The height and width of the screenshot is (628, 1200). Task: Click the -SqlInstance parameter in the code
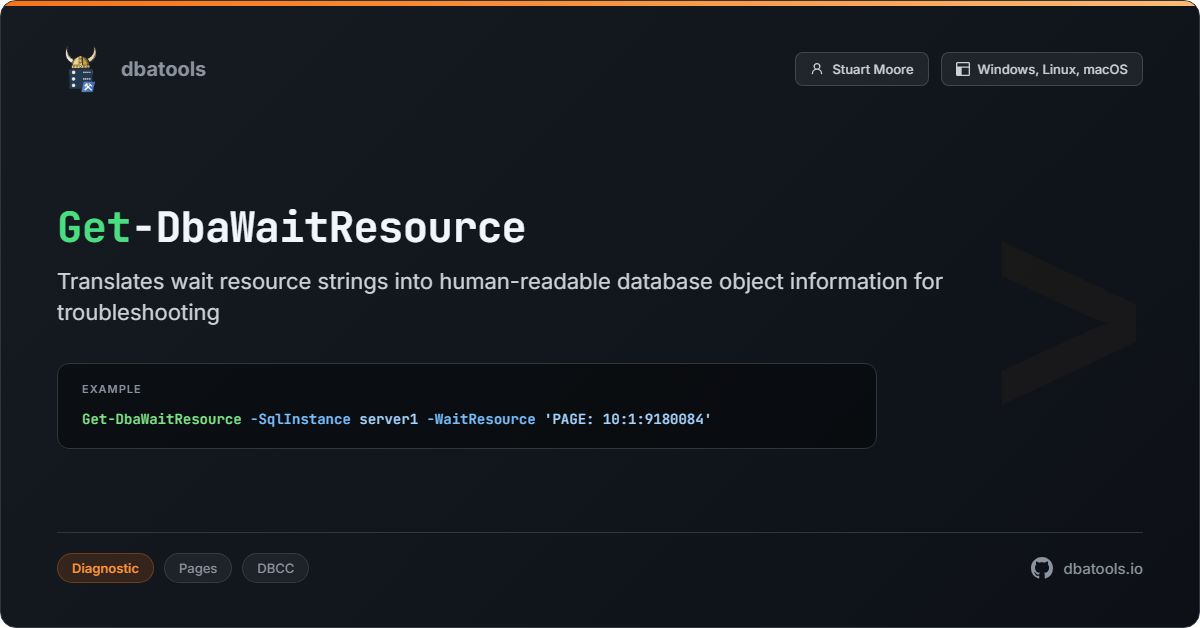point(300,419)
